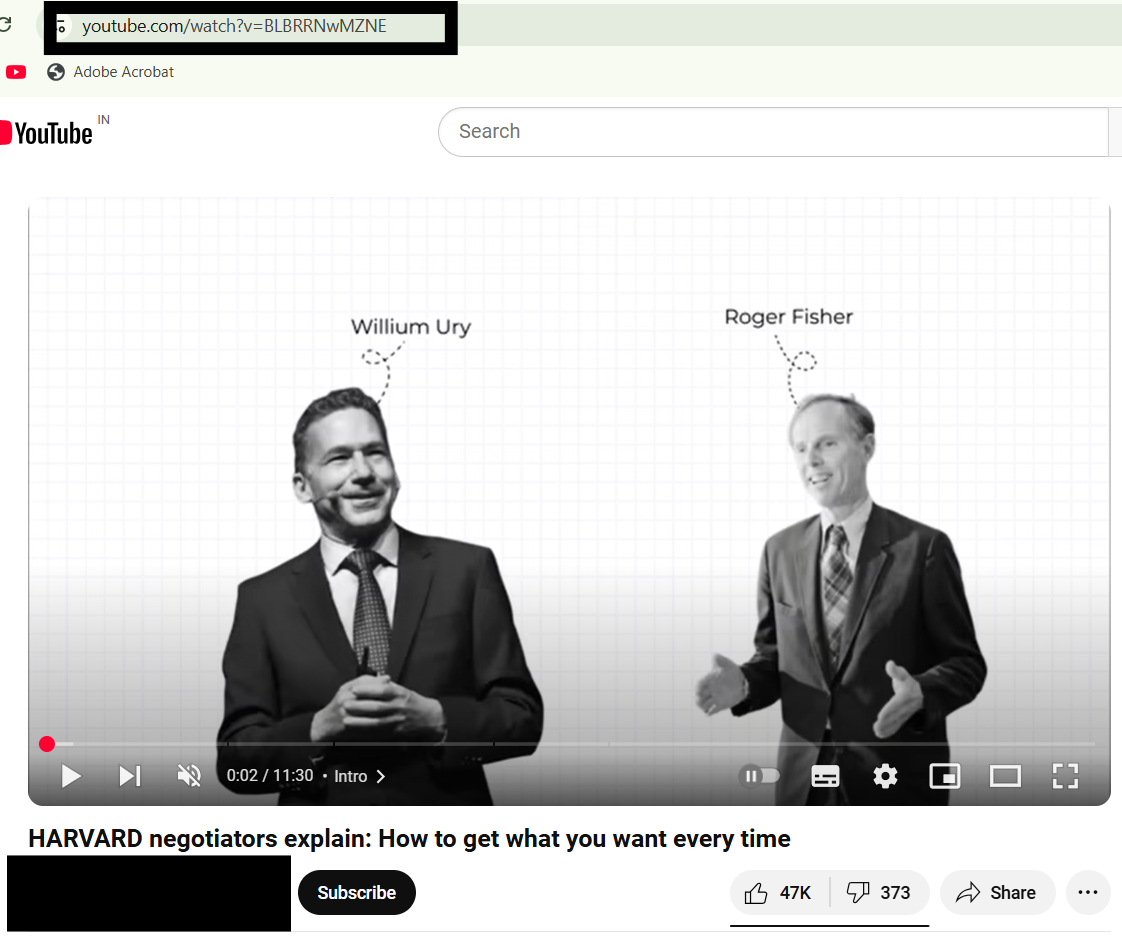This screenshot has height=947, width=1122.
Task: Dislike the video showing 373
Action: point(879,893)
